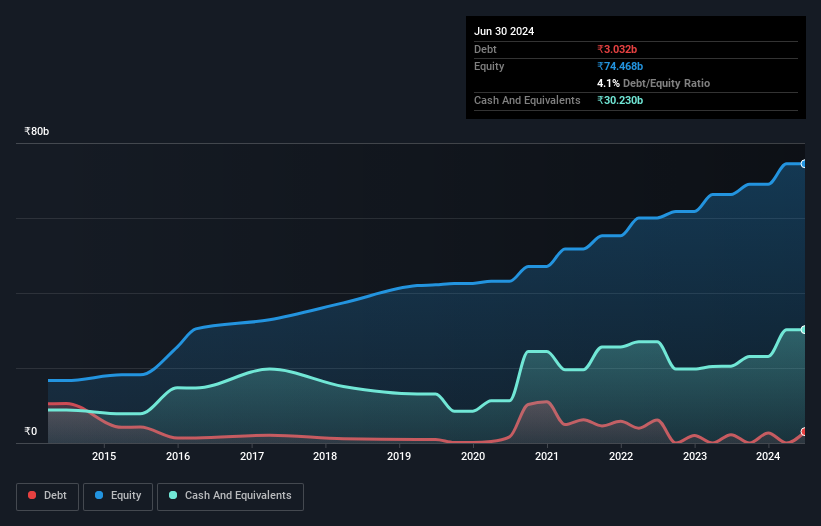Click the 2024 x-axis label
The width and height of the screenshot is (821, 526).
(x=768, y=456)
